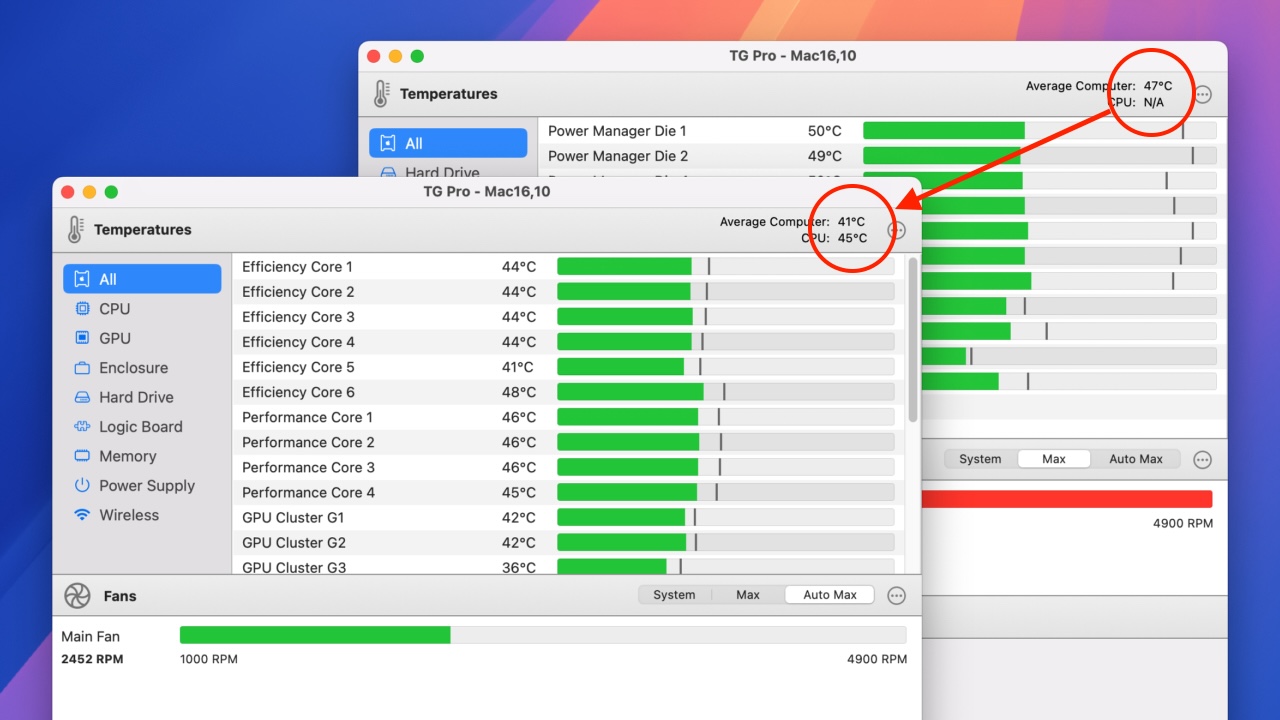Click the Efficiency Core 4 row

pos(568,342)
